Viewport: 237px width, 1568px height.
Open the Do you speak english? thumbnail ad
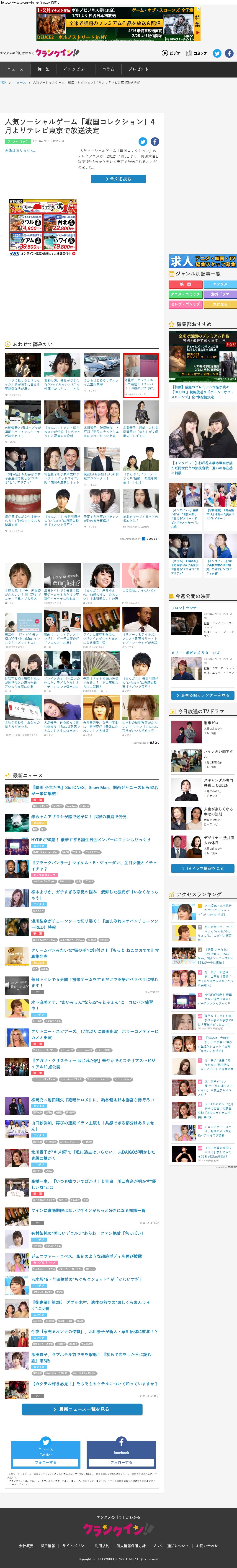(62, 575)
